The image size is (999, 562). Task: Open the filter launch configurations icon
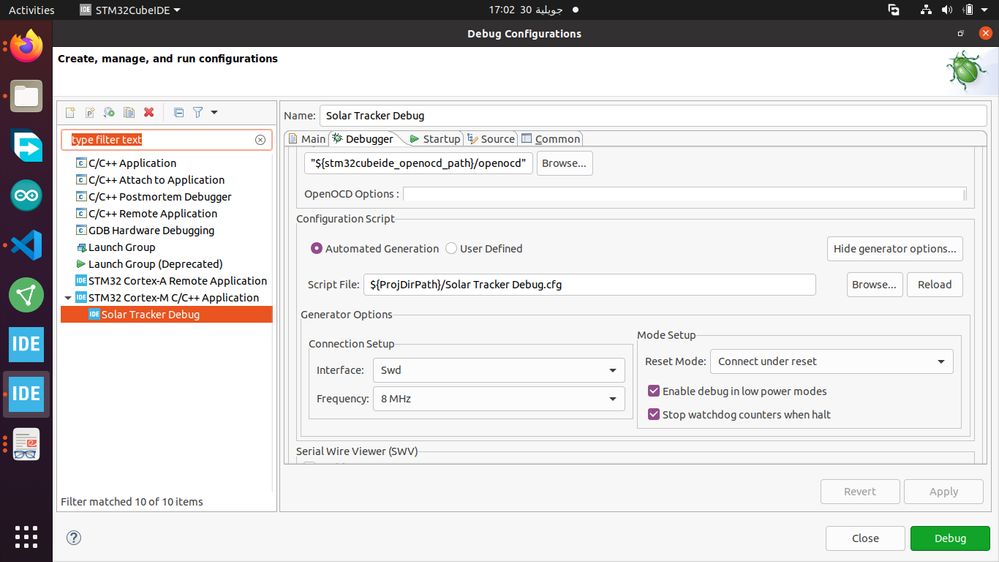click(x=198, y=113)
